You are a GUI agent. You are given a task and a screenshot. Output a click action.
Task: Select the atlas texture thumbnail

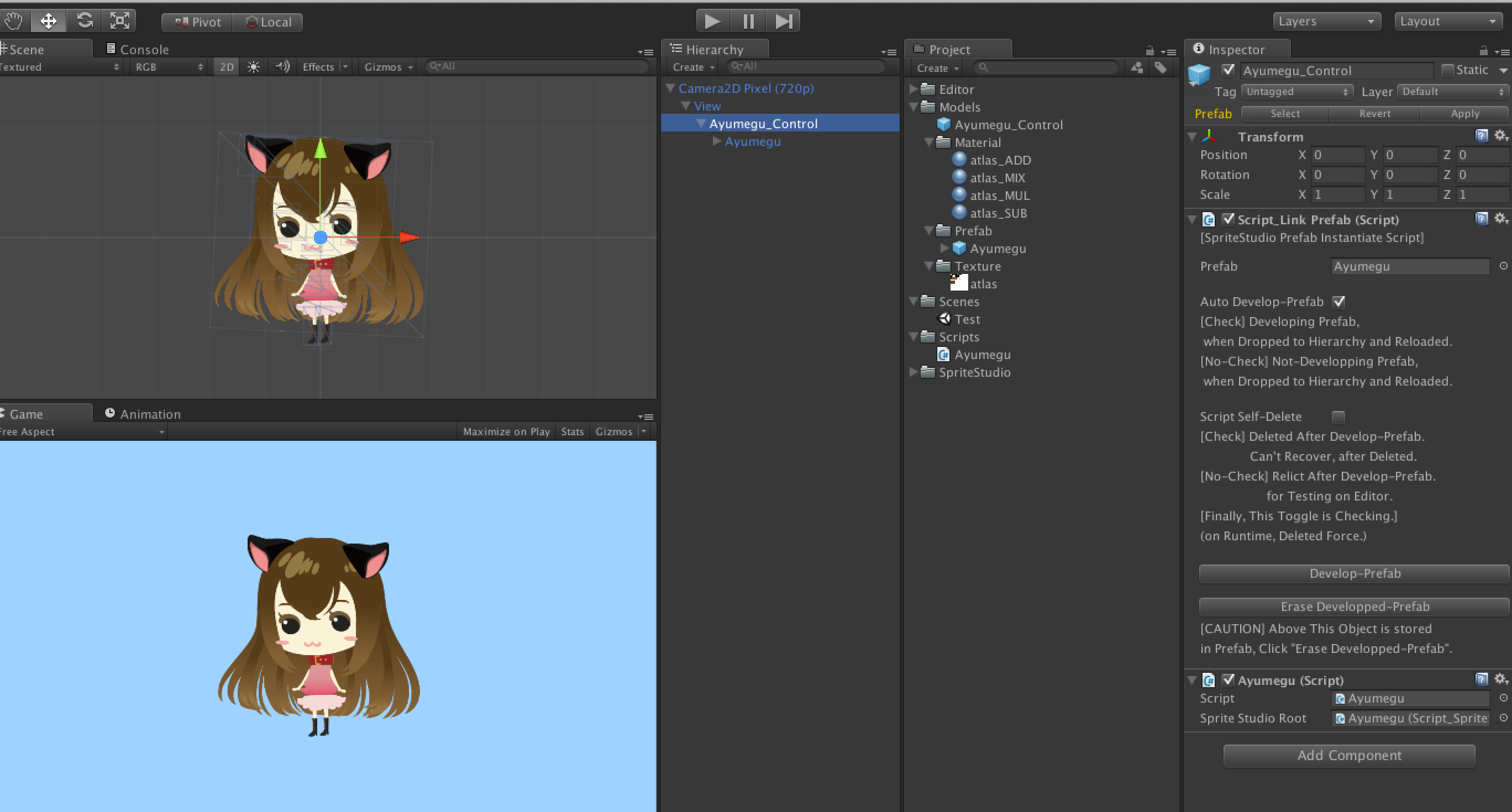959,283
